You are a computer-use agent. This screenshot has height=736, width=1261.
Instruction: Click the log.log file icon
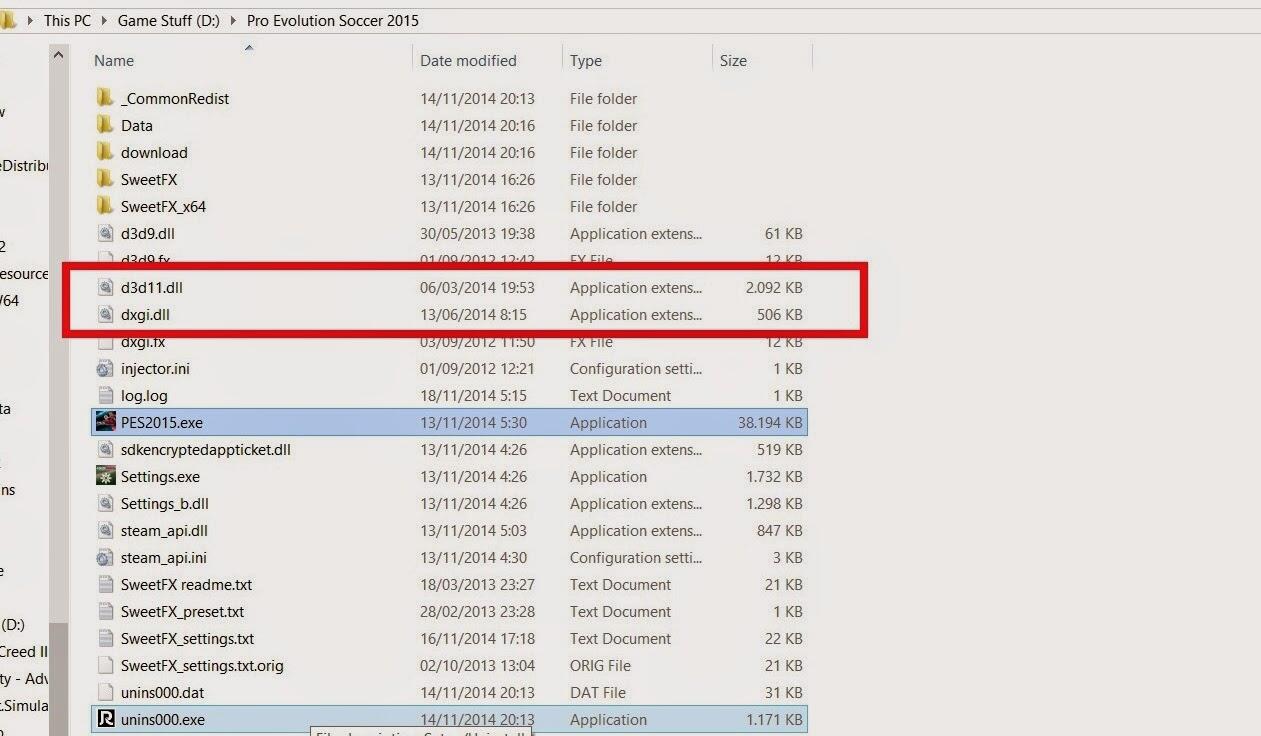click(105, 395)
